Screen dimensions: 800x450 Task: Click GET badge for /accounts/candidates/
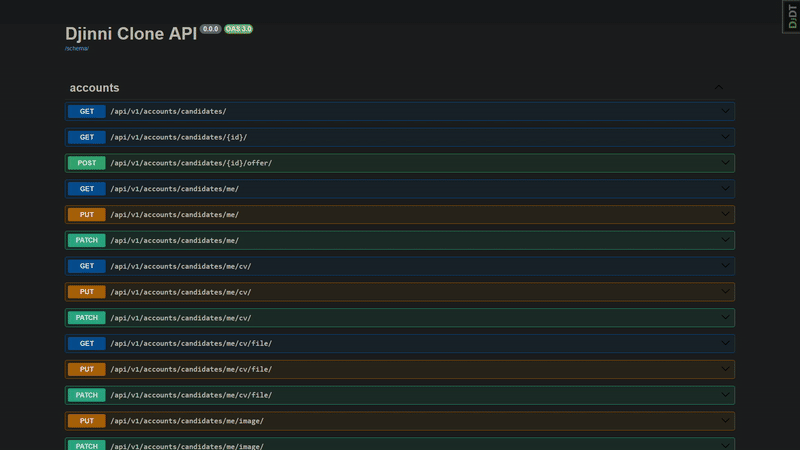pos(87,111)
